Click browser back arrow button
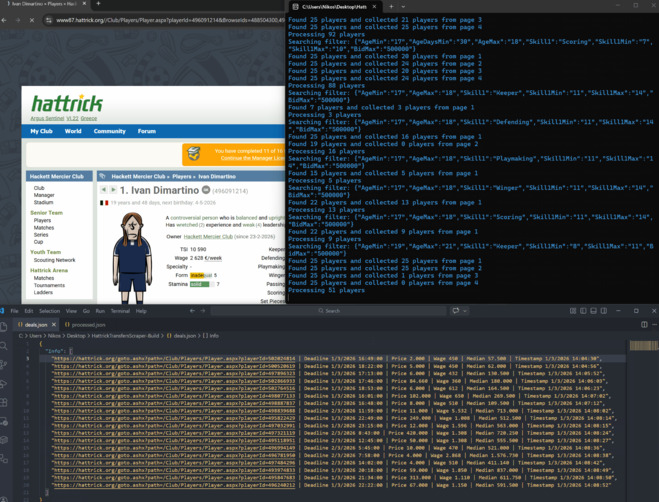The image size is (659, 502). click(4, 20)
